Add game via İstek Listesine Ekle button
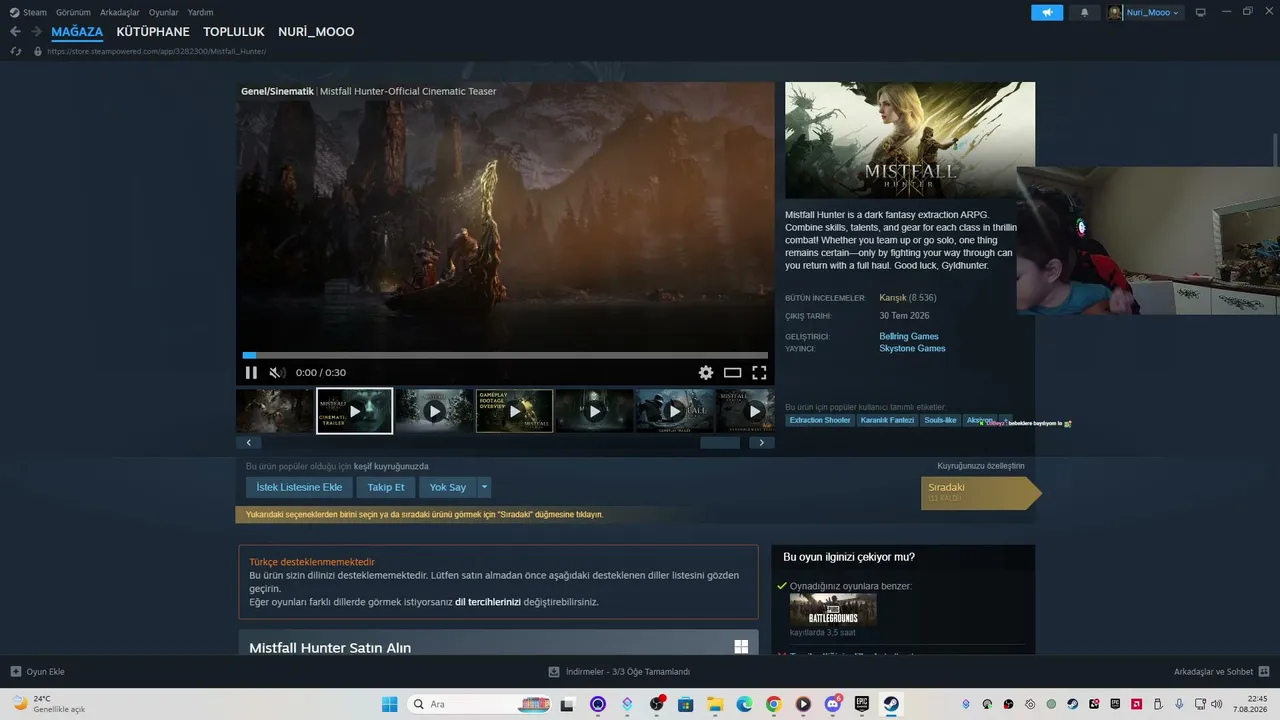Viewport: 1280px width, 720px height. tap(299, 487)
